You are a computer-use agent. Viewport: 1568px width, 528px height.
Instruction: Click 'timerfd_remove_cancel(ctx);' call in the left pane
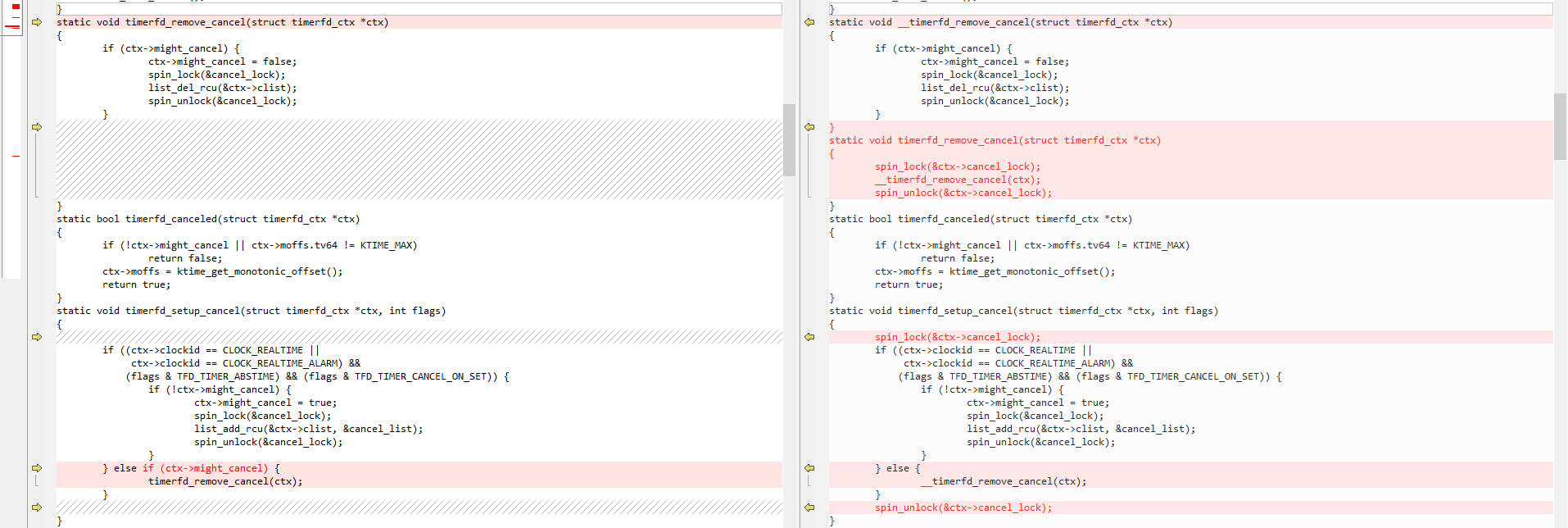tap(225, 481)
